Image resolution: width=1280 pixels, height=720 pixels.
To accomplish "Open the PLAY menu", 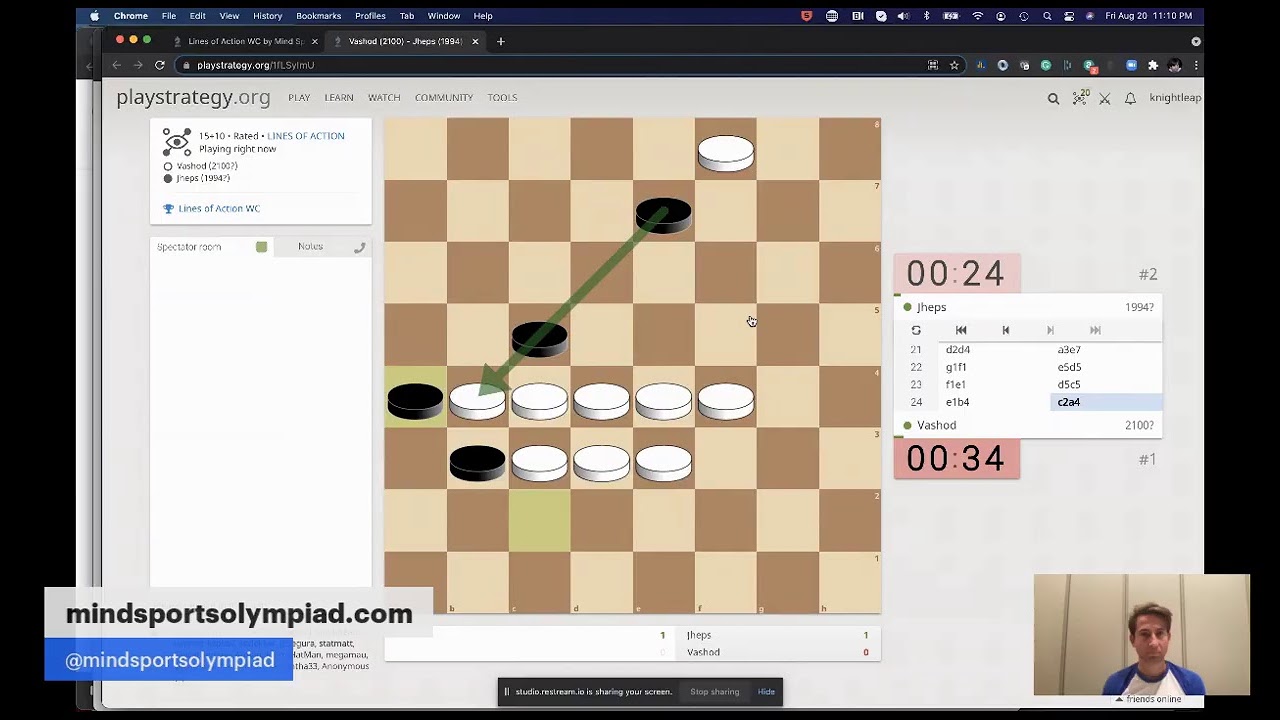I will point(299,98).
